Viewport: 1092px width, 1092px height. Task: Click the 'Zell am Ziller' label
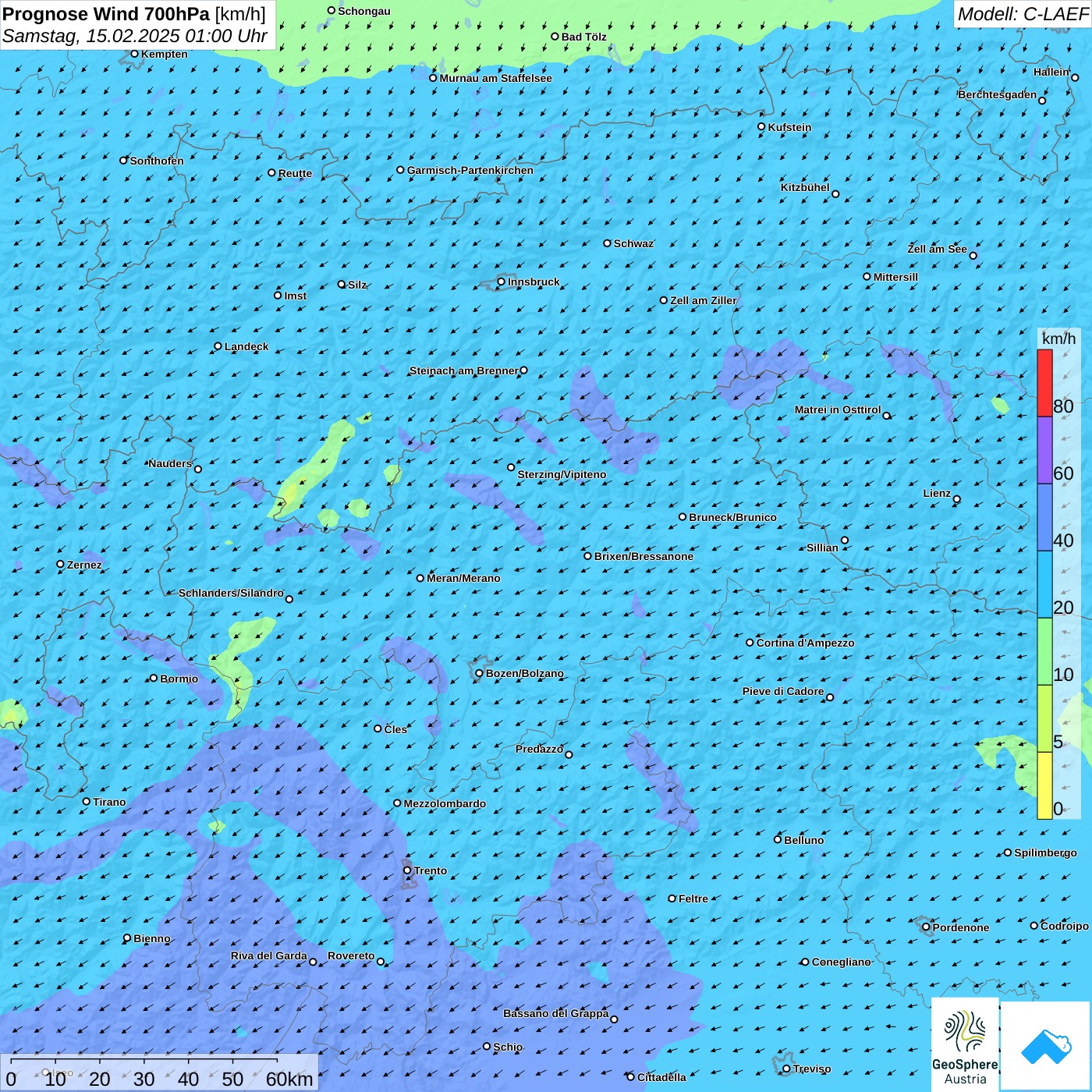704,300
